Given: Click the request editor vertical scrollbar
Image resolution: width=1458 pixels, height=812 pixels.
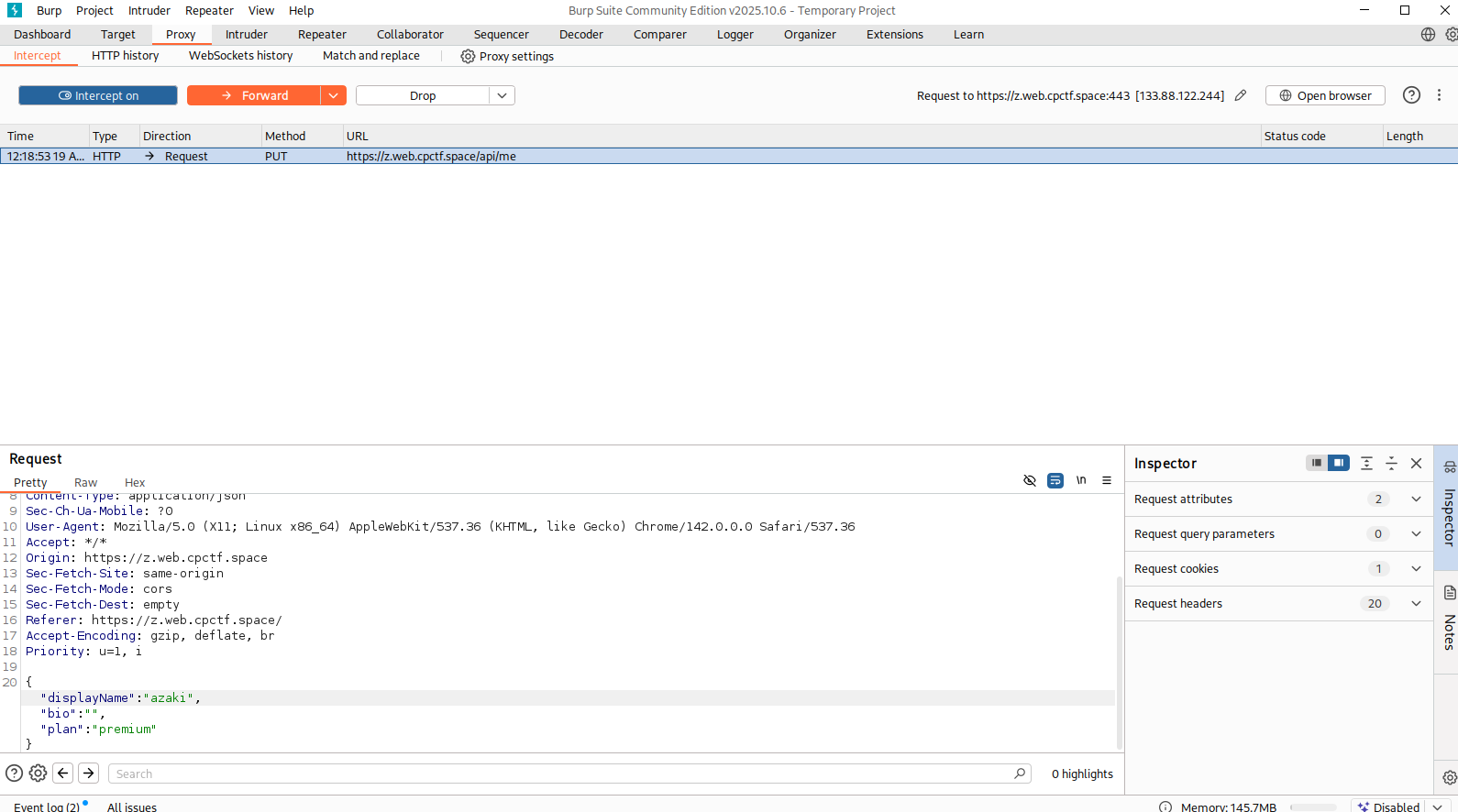Looking at the screenshot, I should (x=1120, y=662).
